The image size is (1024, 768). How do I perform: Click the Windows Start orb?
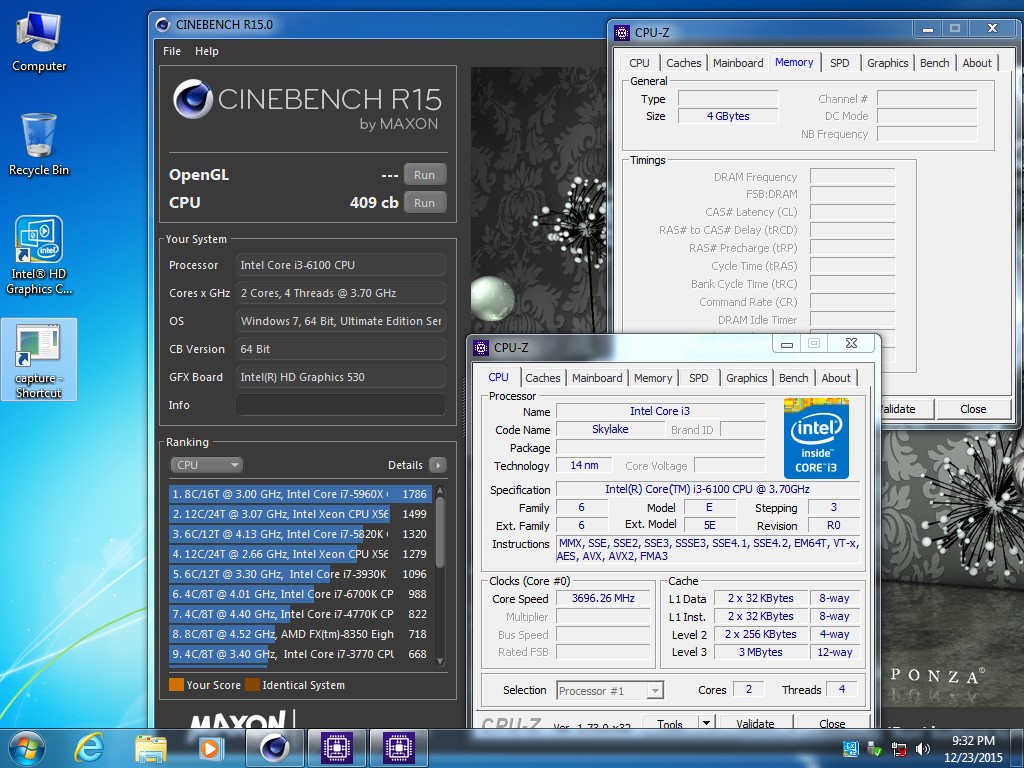(27, 748)
